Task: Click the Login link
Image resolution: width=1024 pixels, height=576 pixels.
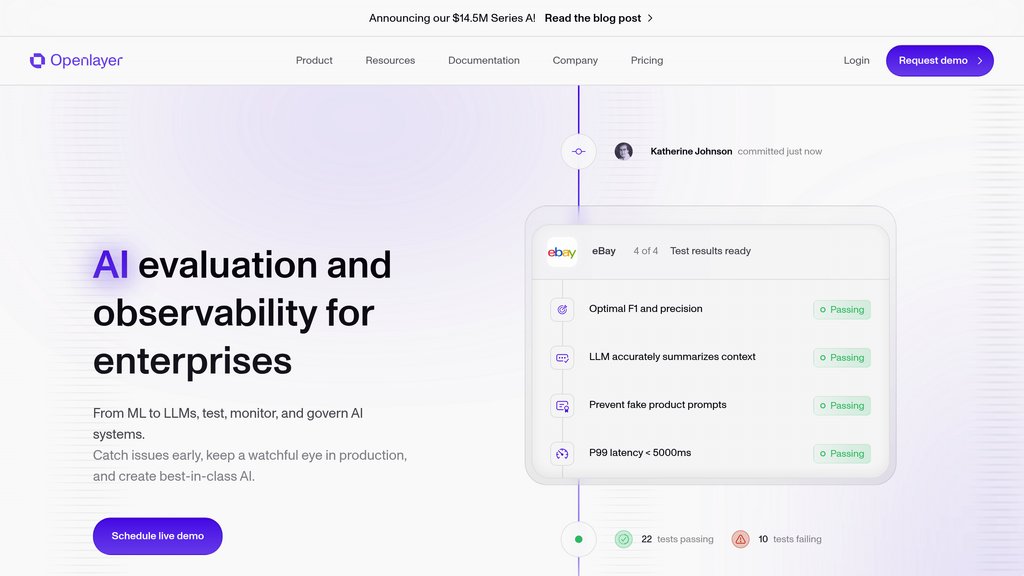Action: click(x=856, y=61)
